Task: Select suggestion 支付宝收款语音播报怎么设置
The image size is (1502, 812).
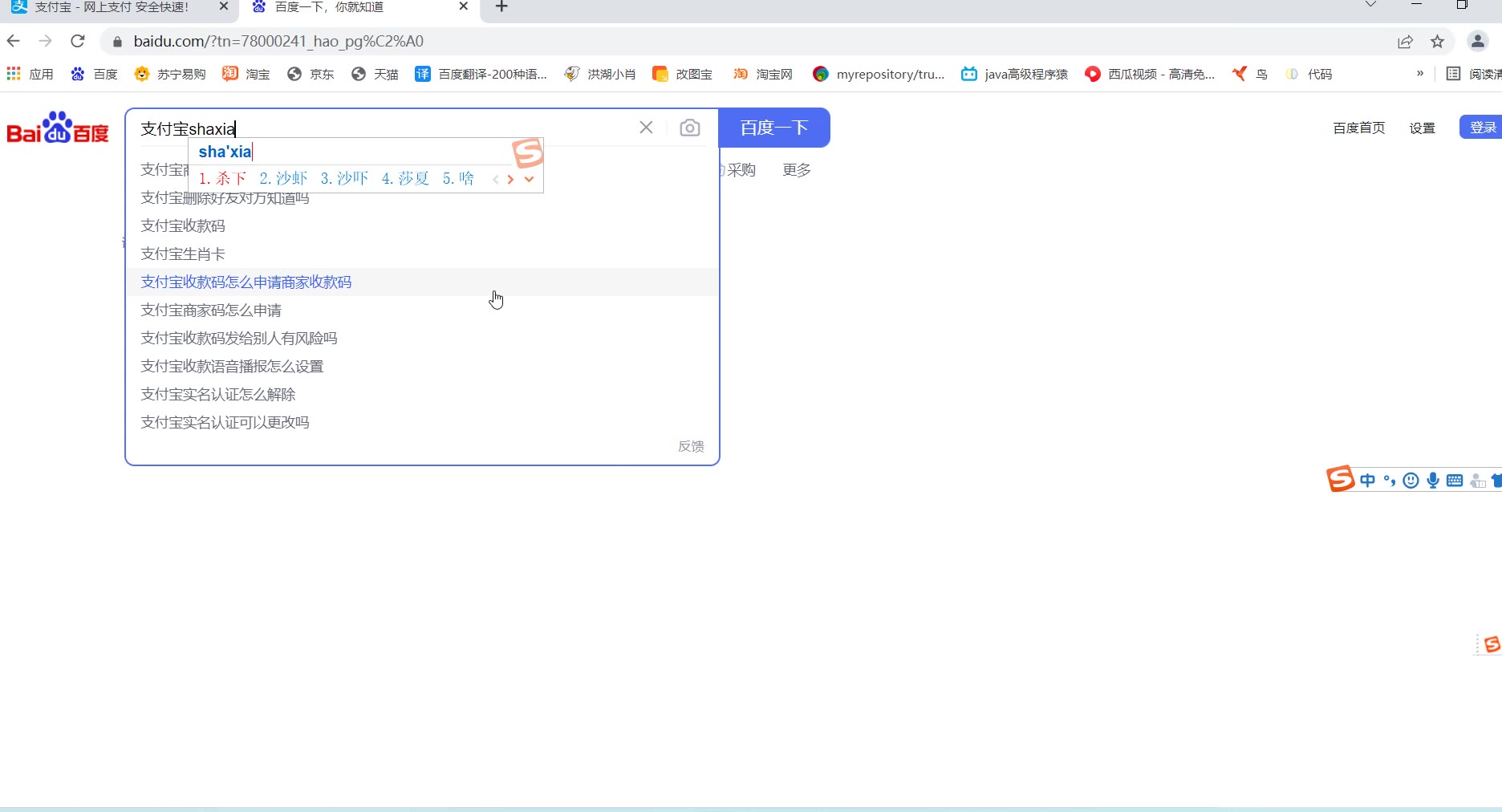Action: (x=422, y=367)
